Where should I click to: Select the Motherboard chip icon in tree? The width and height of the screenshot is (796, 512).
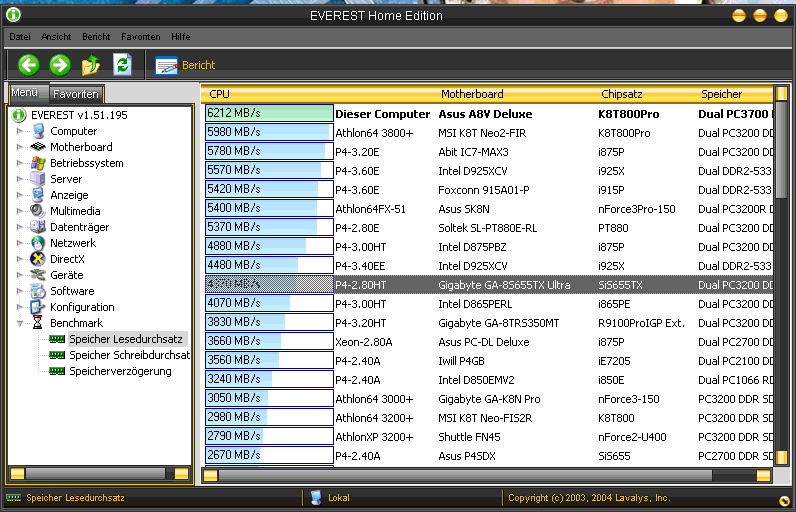pyautogui.click(x=38, y=147)
